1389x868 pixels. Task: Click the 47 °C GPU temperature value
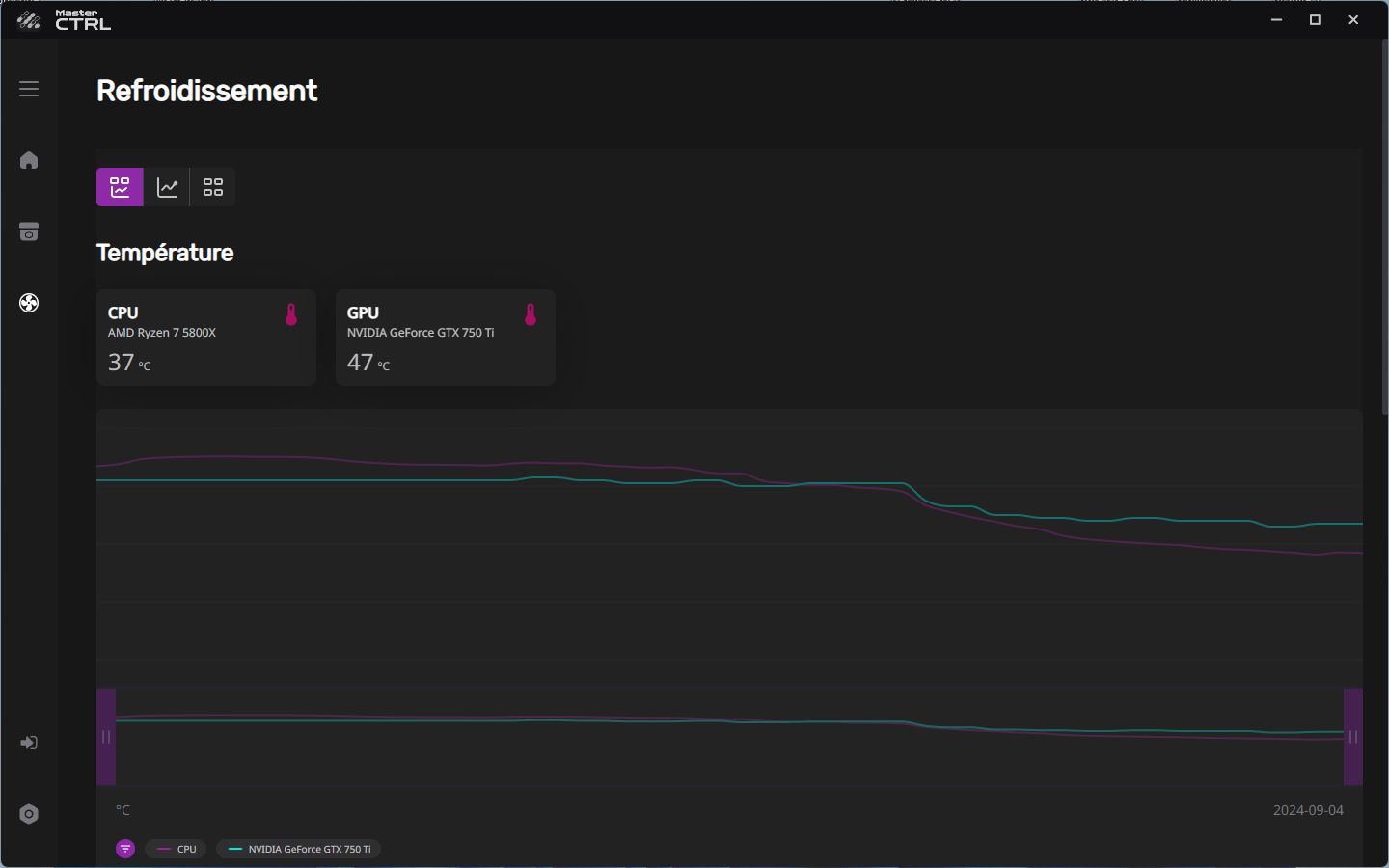point(368,363)
